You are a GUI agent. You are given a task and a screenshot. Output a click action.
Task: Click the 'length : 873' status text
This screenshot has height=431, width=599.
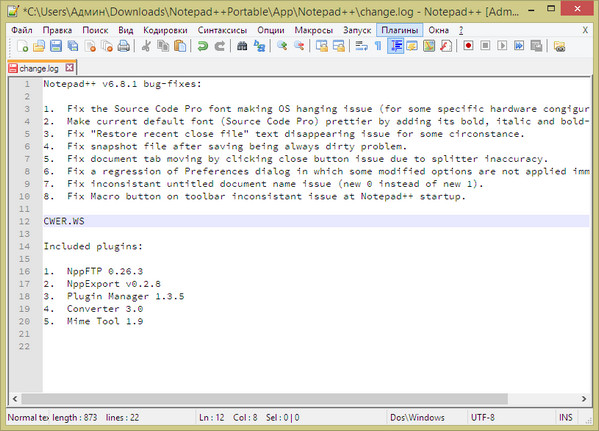[x=74, y=418]
